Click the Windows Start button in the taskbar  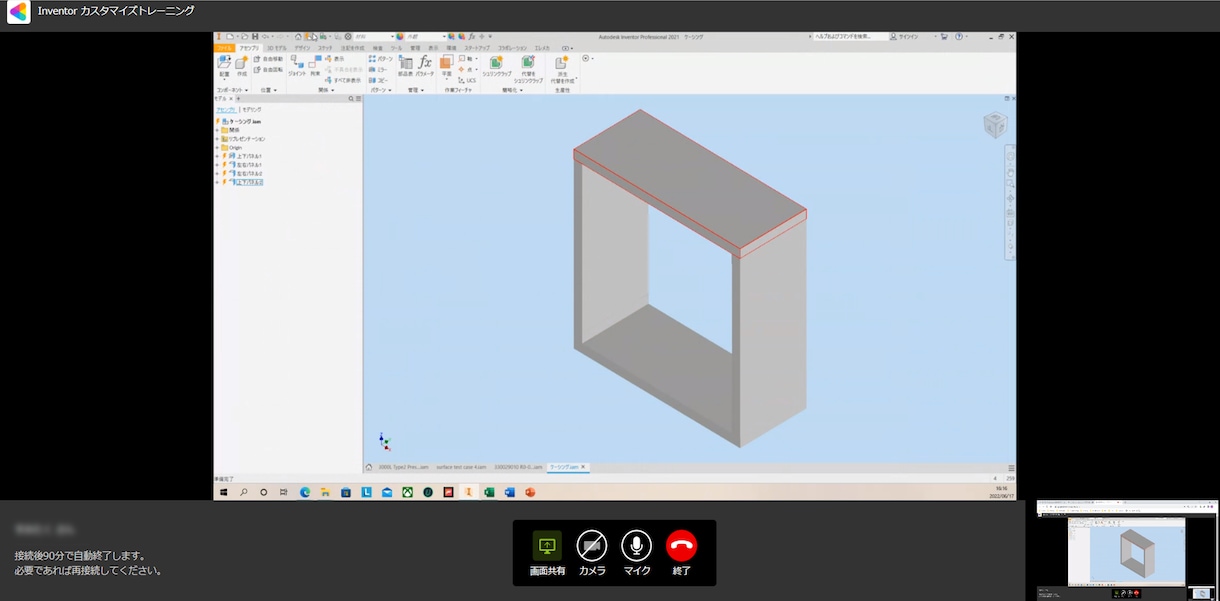[x=223, y=492]
